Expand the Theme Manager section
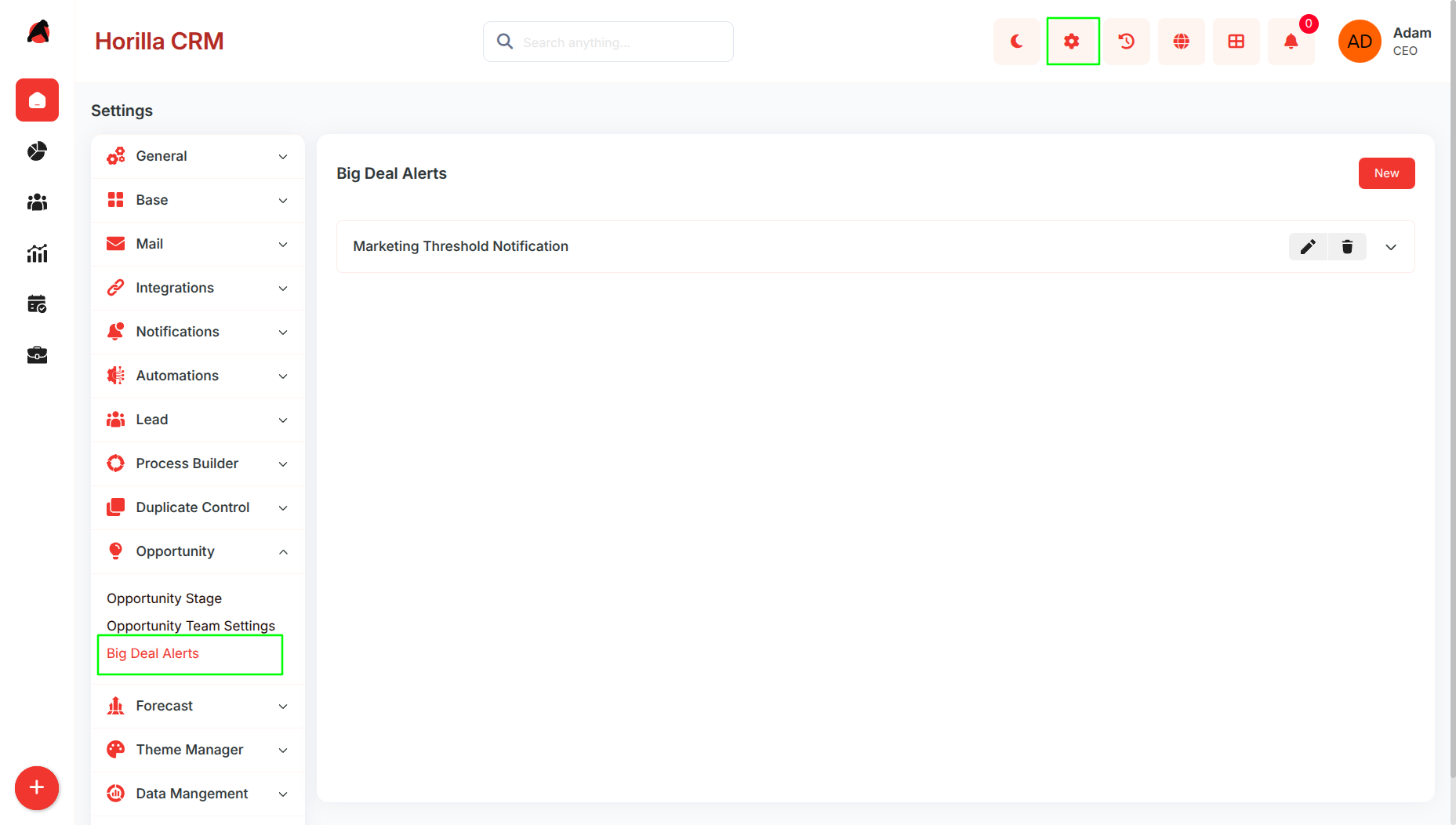Viewport: 1456px width, 825px height. point(198,750)
